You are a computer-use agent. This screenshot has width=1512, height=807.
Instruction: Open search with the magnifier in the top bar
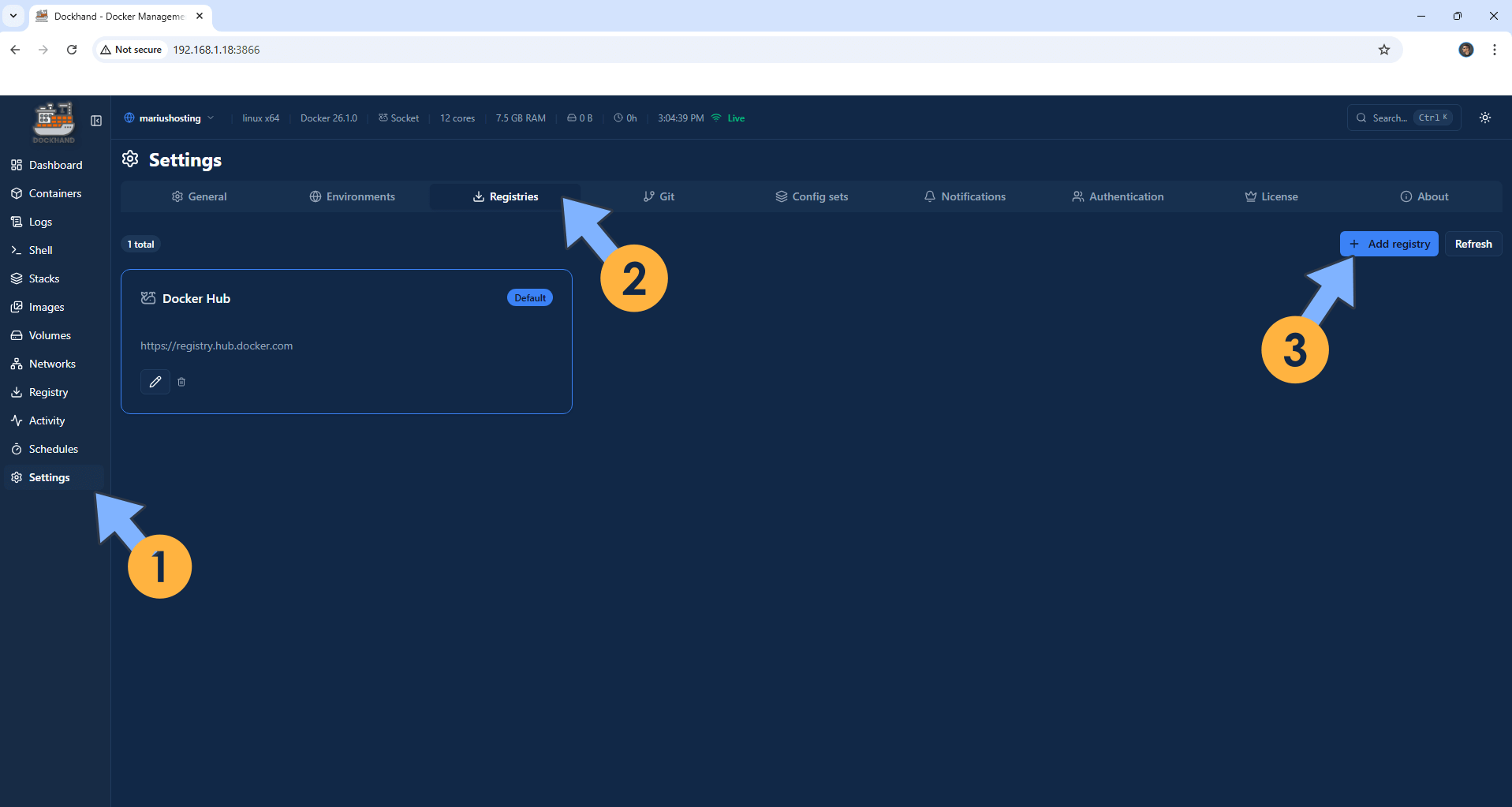(1361, 118)
